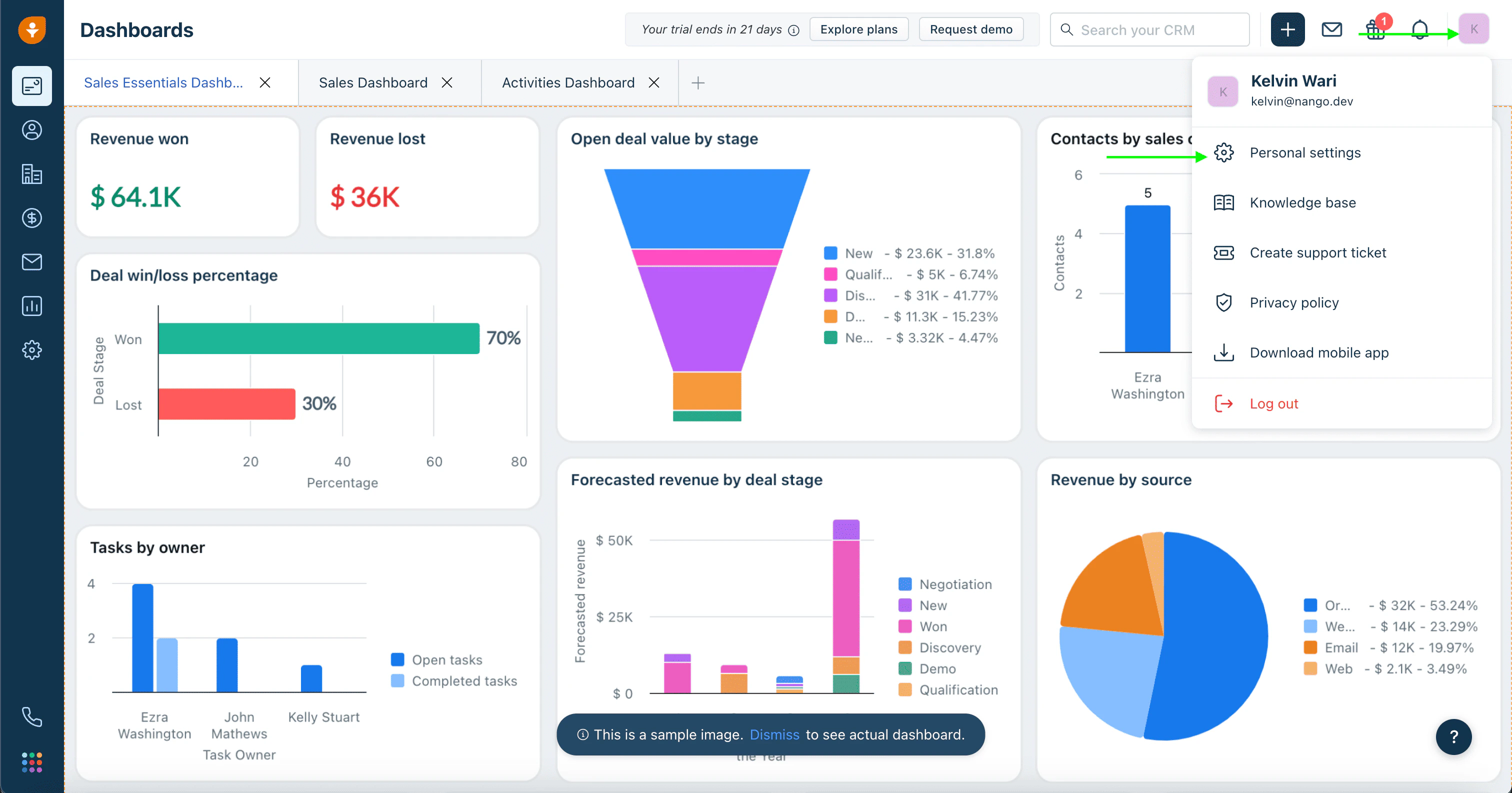This screenshot has width=1512, height=793.
Task: Open Deals dollar icon in sidebar
Action: (31, 218)
